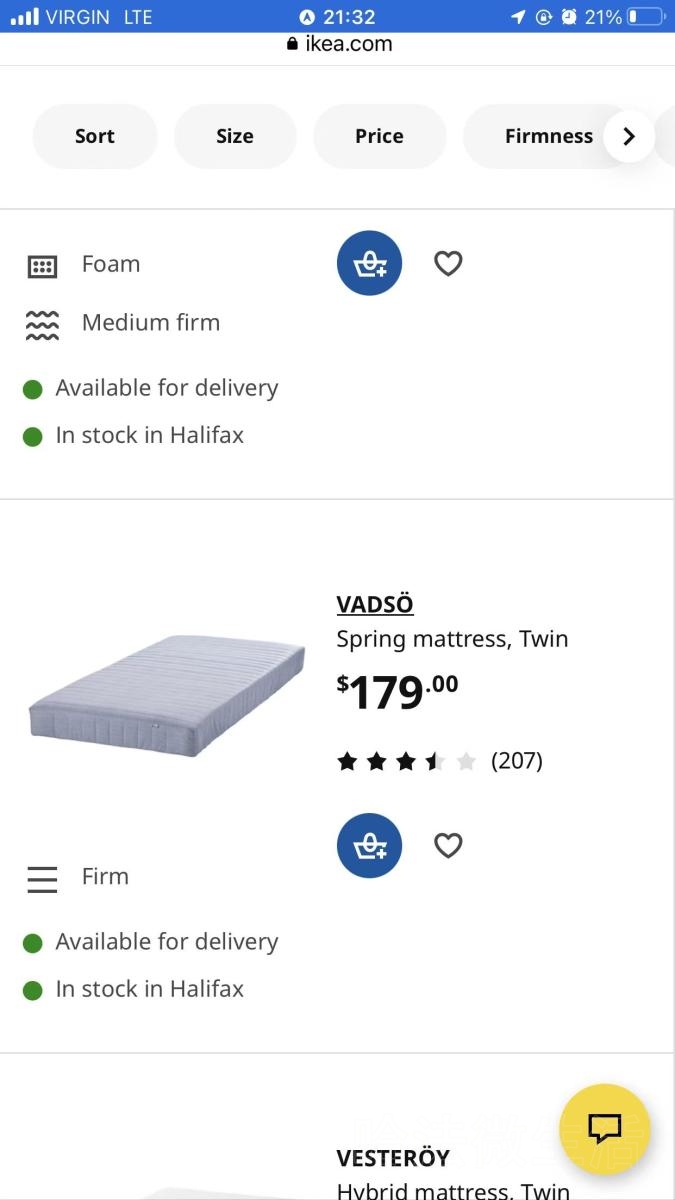Image resolution: width=675 pixels, height=1200 pixels.
Task: Open the Price filter options
Action: (x=379, y=136)
